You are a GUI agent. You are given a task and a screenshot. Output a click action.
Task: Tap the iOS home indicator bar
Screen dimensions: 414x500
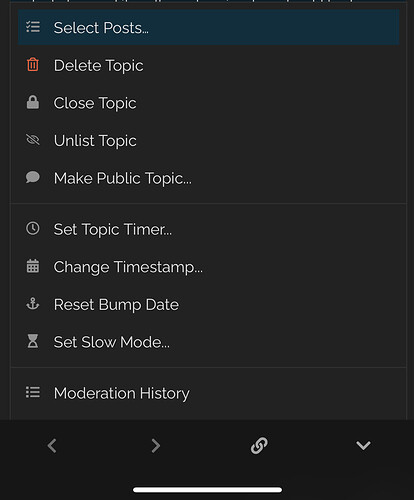(207, 490)
